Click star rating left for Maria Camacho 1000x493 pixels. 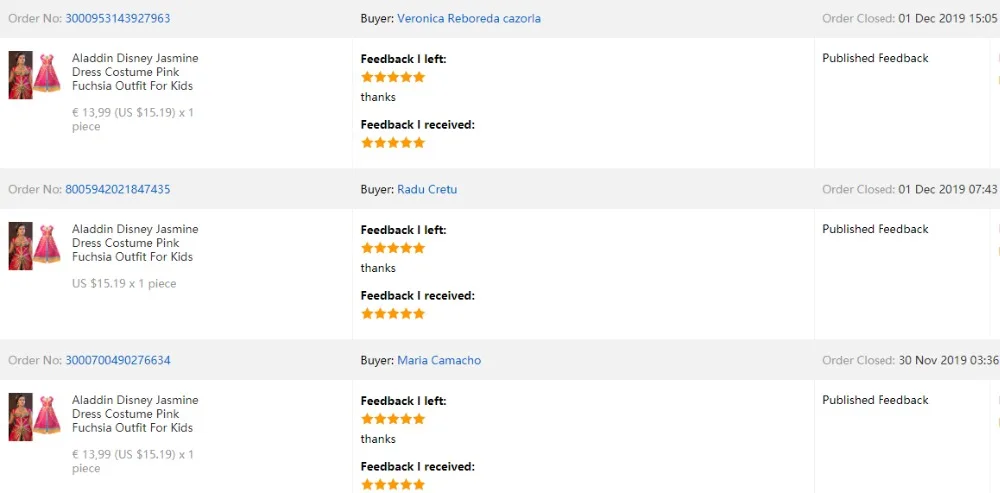click(x=393, y=419)
